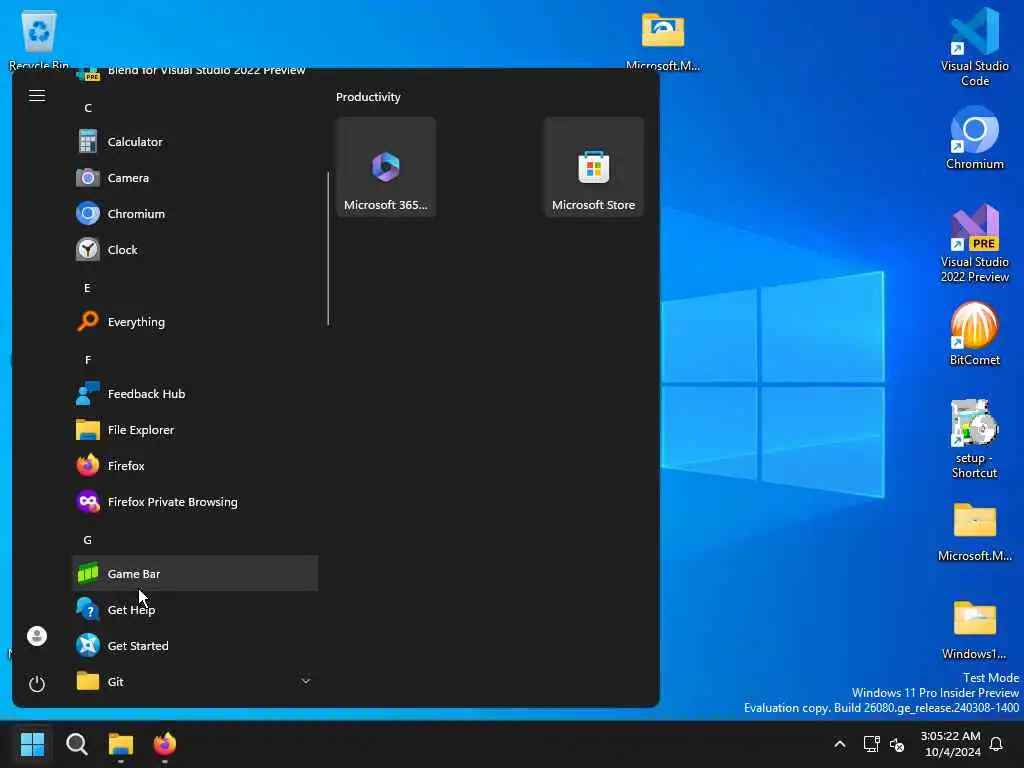Select the Windows1... folder on the desktop
Viewport: 1024px width, 768px height.
click(x=974, y=629)
